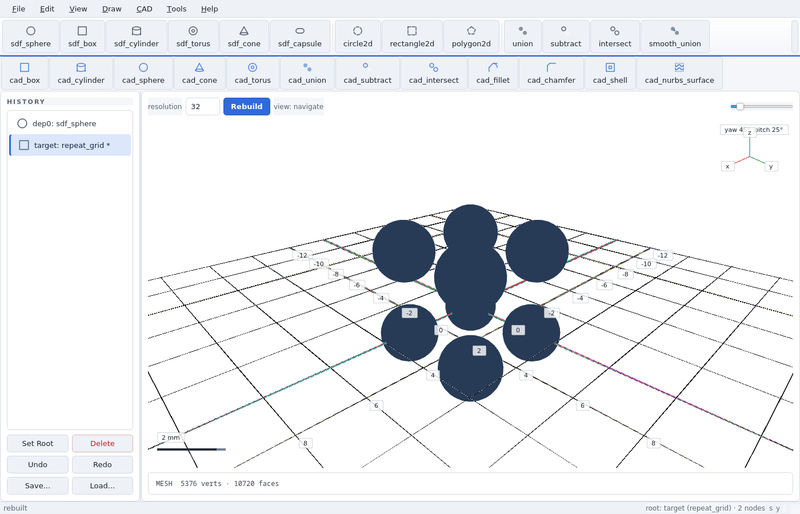This screenshot has width=800, height=514.
Task: Choose the polygon2d tool
Action: pyautogui.click(x=471, y=37)
